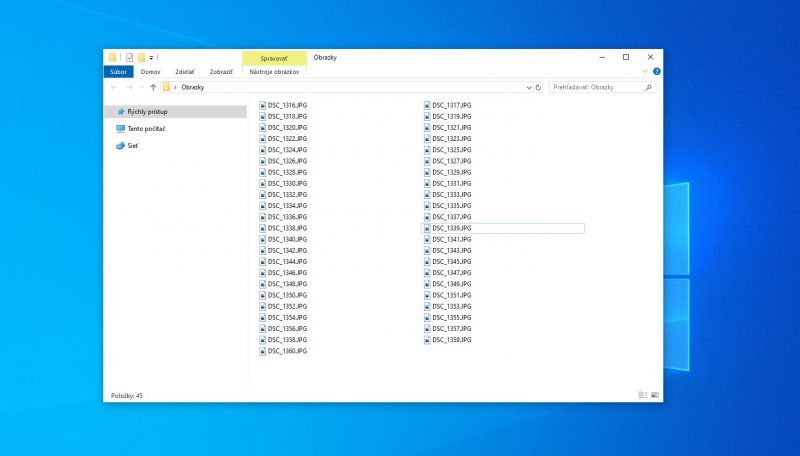Image resolution: width=800 pixels, height=456 pixels.
Task: Select Rýchly prístup in the navigation pane
Action: [147, 112]
